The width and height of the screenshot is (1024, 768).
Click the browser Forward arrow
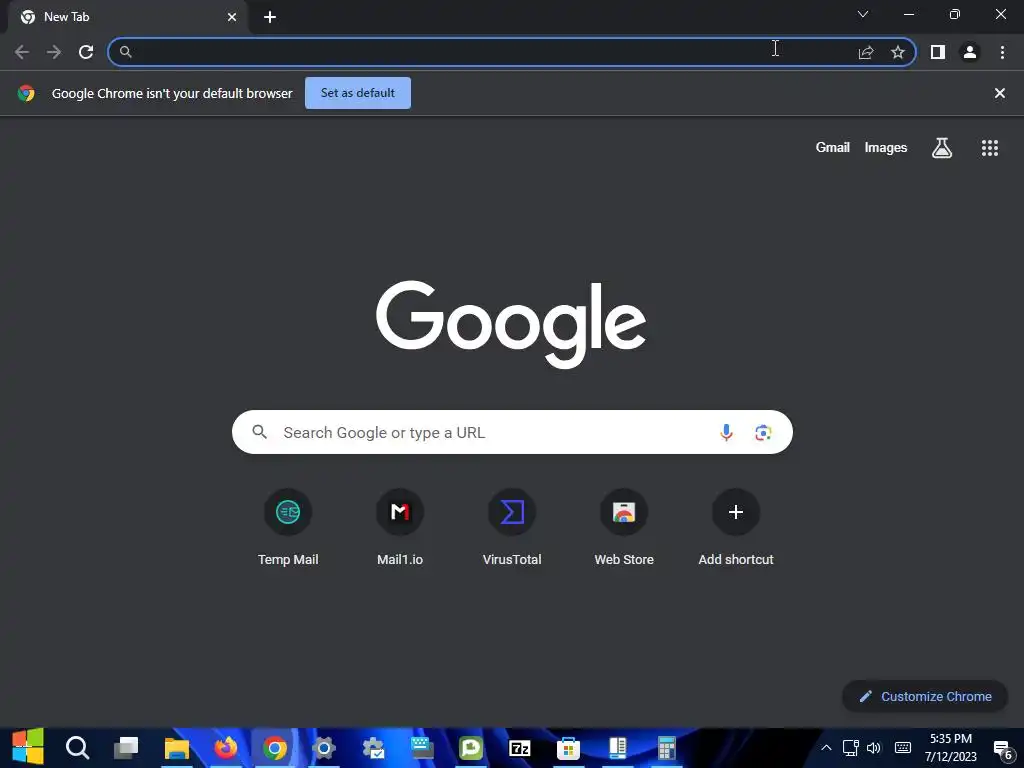click(x=54, y=52)
